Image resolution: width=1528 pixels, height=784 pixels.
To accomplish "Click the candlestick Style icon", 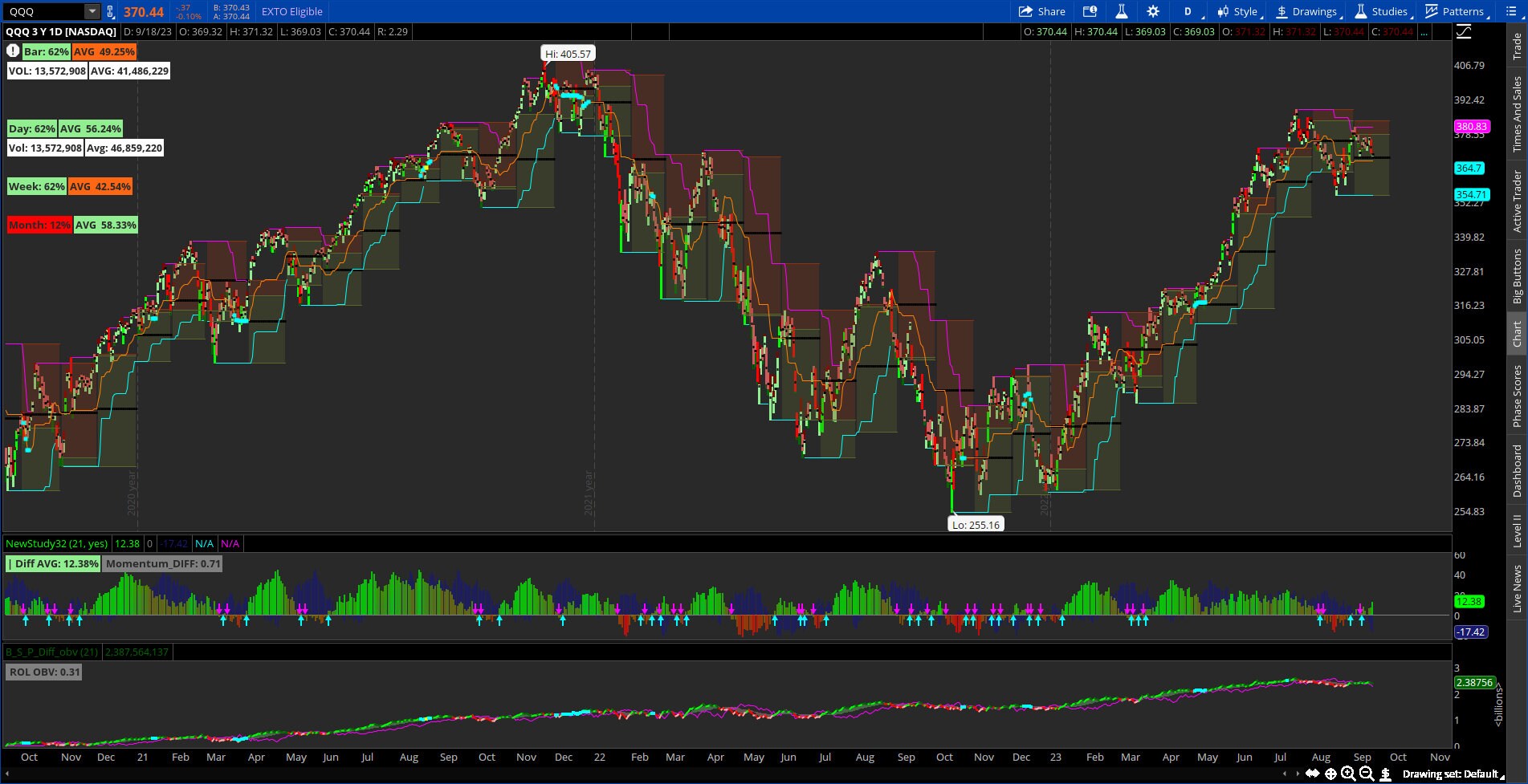I will pyautogui.click(x=1221, y=11).
